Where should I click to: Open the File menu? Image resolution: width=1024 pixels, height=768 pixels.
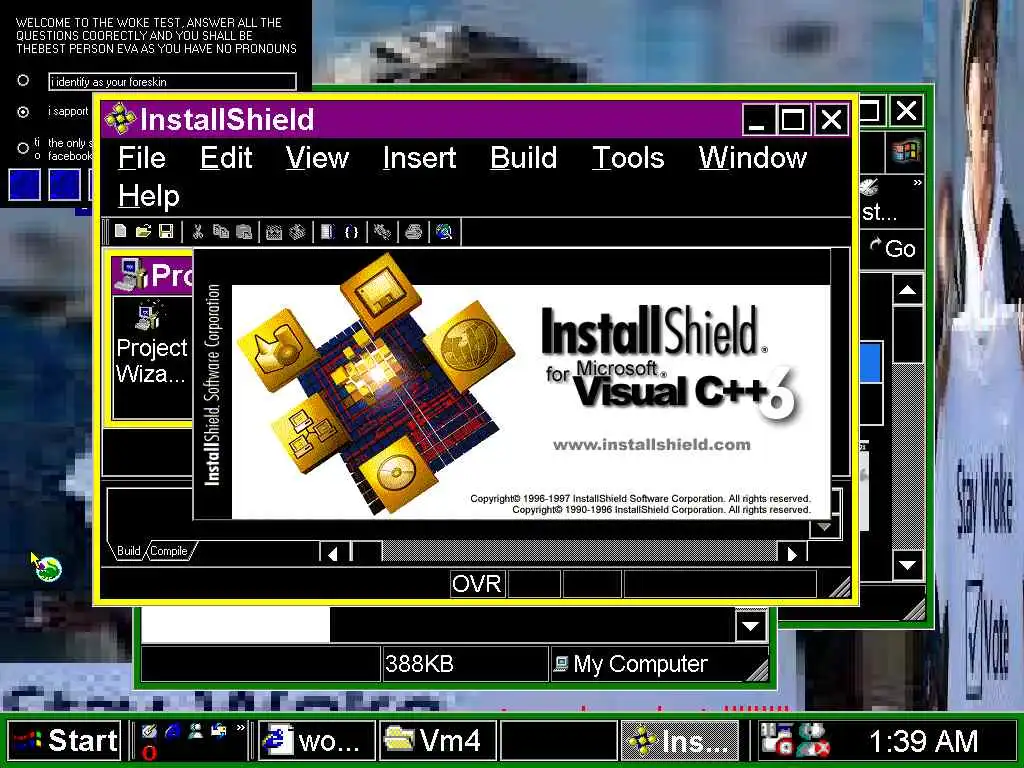(142, 158)
